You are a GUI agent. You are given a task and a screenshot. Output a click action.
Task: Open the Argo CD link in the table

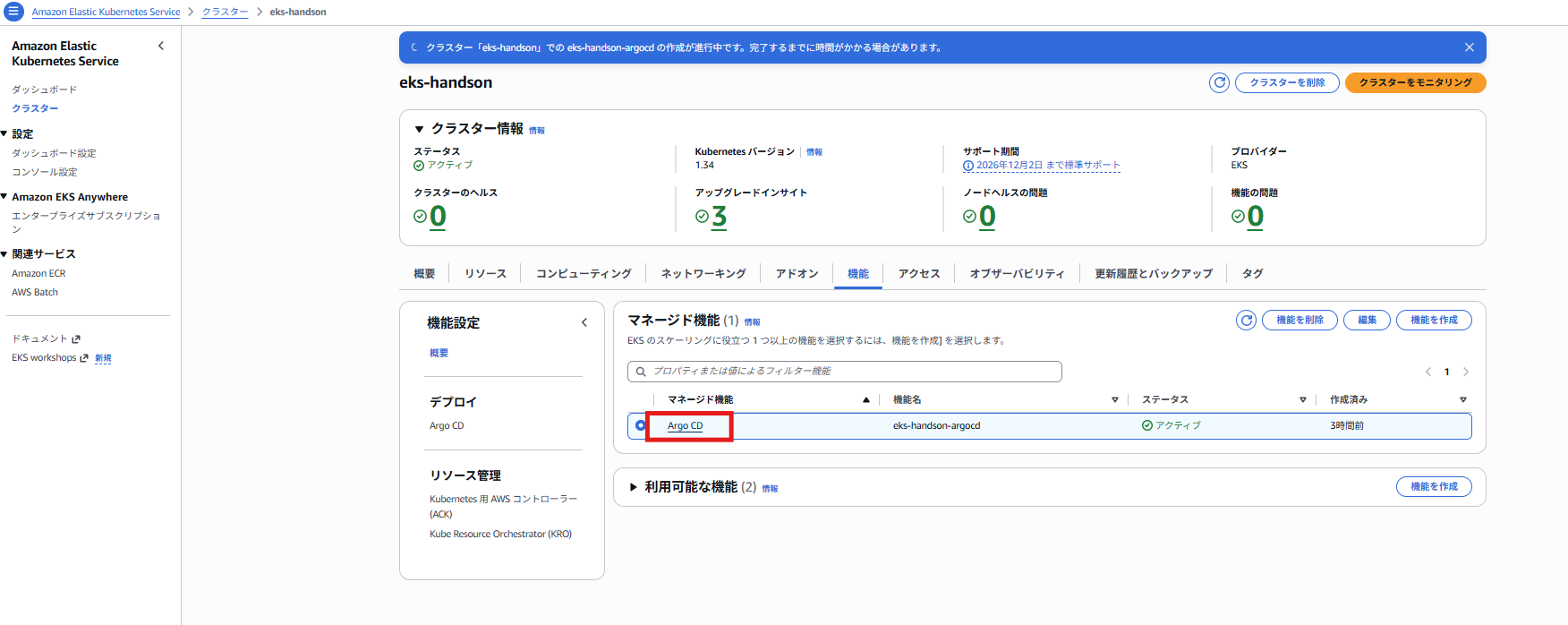[685, 426]
